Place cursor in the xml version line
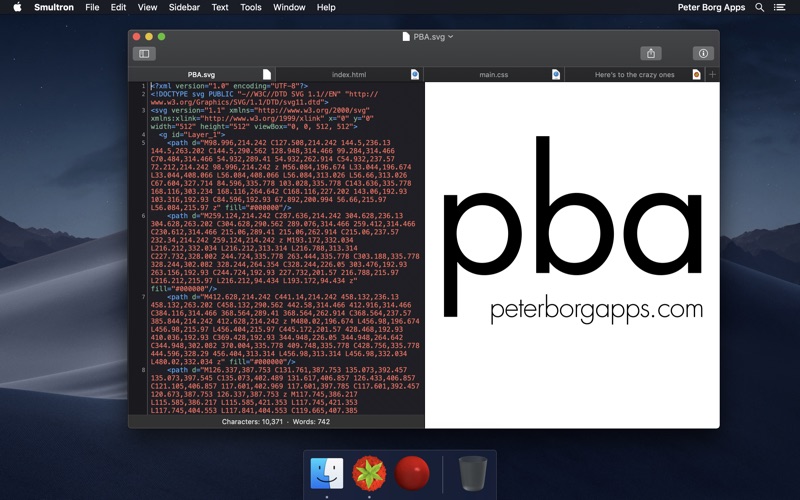The width and height of the screenshot is (800, 500). coord(230,86)
